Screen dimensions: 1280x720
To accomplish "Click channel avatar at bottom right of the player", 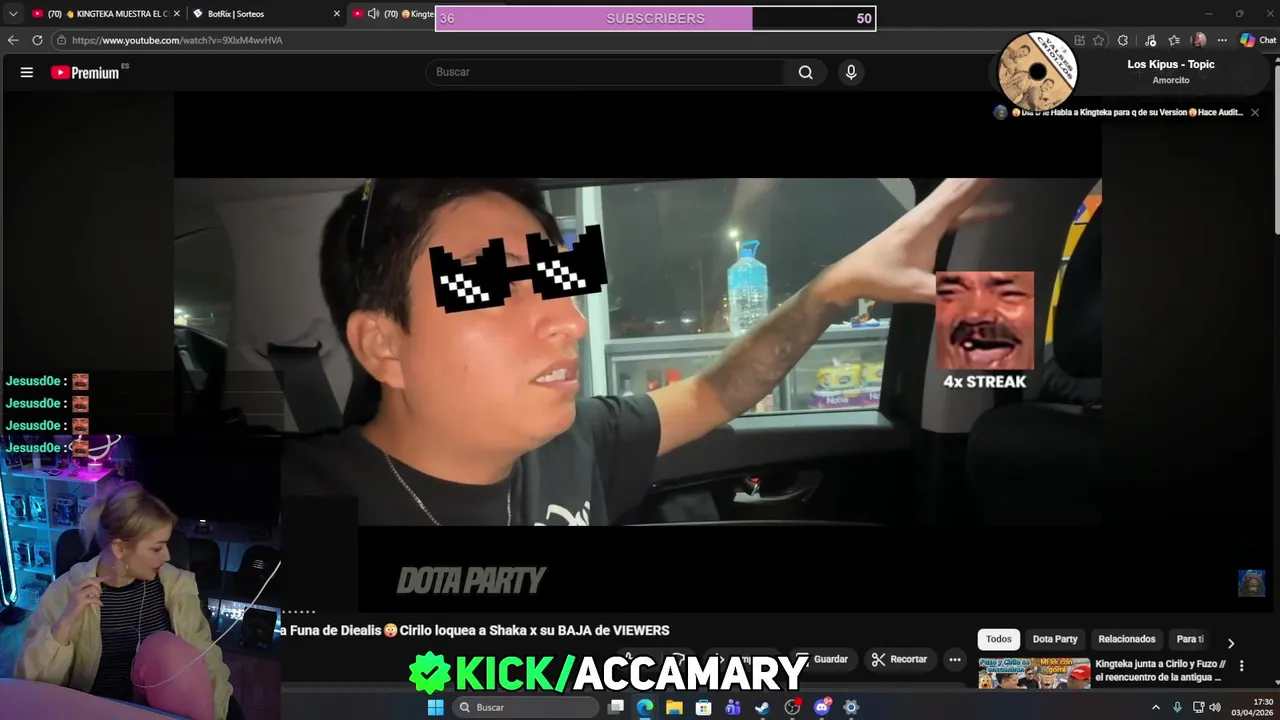I will 1251,583.
